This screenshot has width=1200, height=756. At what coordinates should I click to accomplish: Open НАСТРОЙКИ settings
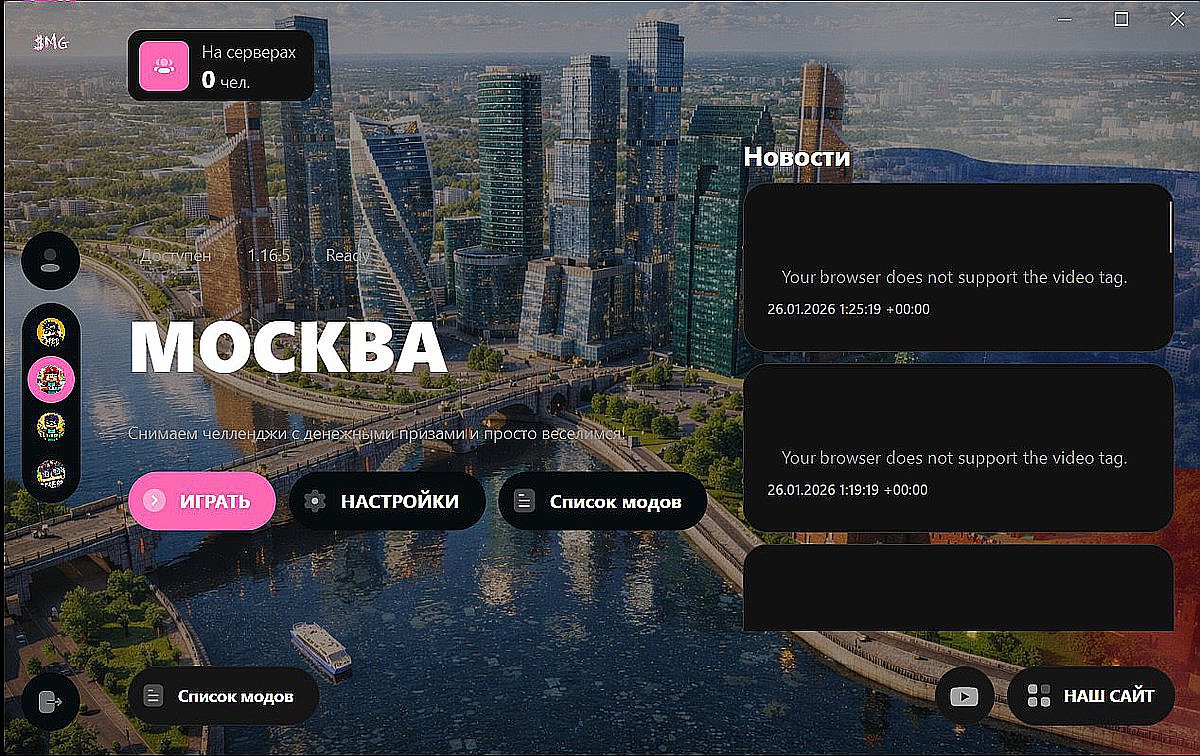pyautogui.click(x=387, y=501)
